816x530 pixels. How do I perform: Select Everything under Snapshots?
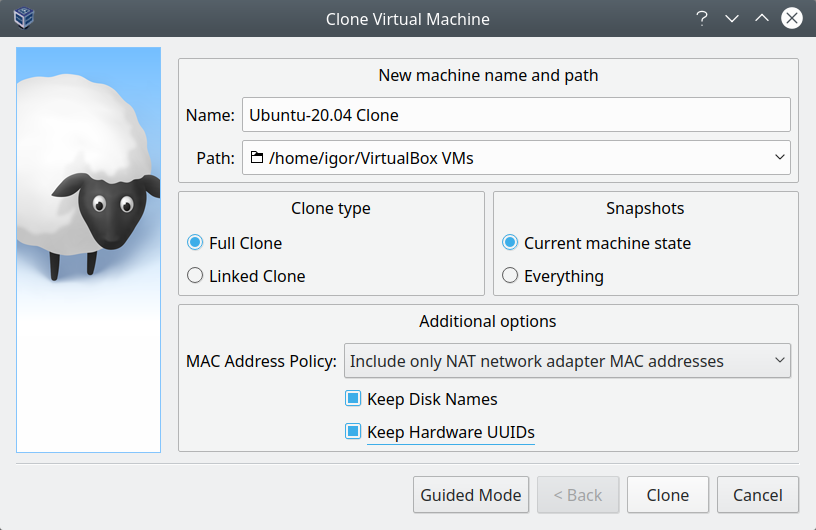(510, 276)
